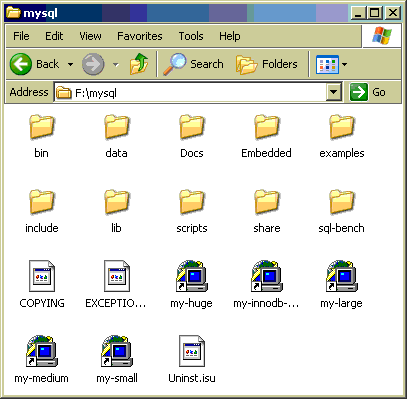Screen dimensions: 407x399
Task: Expand the Forward history dropdown arrow
Action: 116,64
